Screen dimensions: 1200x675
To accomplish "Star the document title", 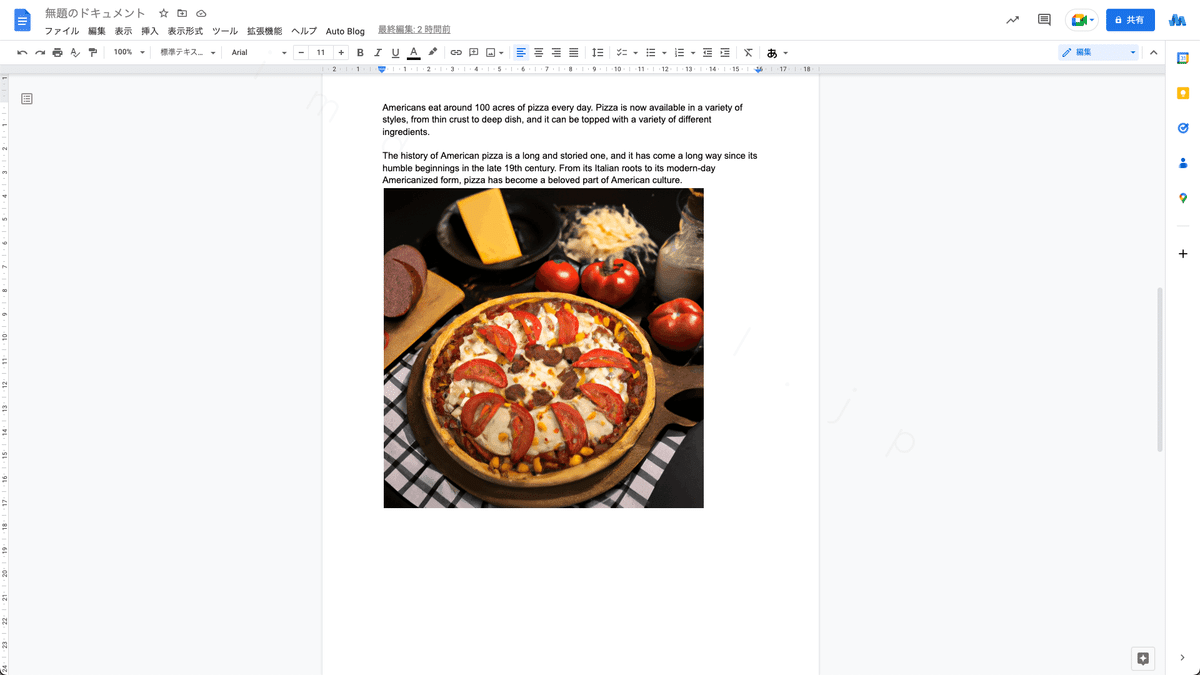I will [164, 14].
